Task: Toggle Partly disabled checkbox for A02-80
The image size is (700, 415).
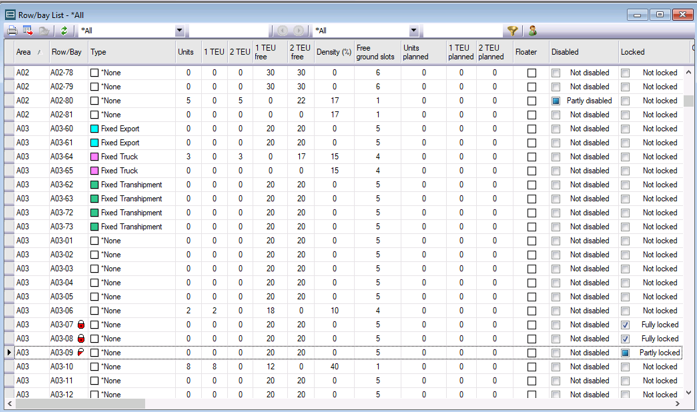Action: pos(555,101)
